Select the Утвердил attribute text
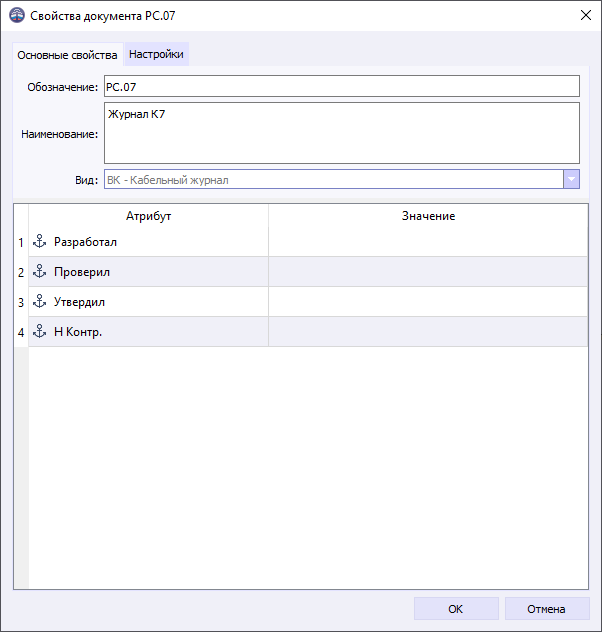Image resolution: width=602 pixels, height=632 pixels. coord(79,302)
